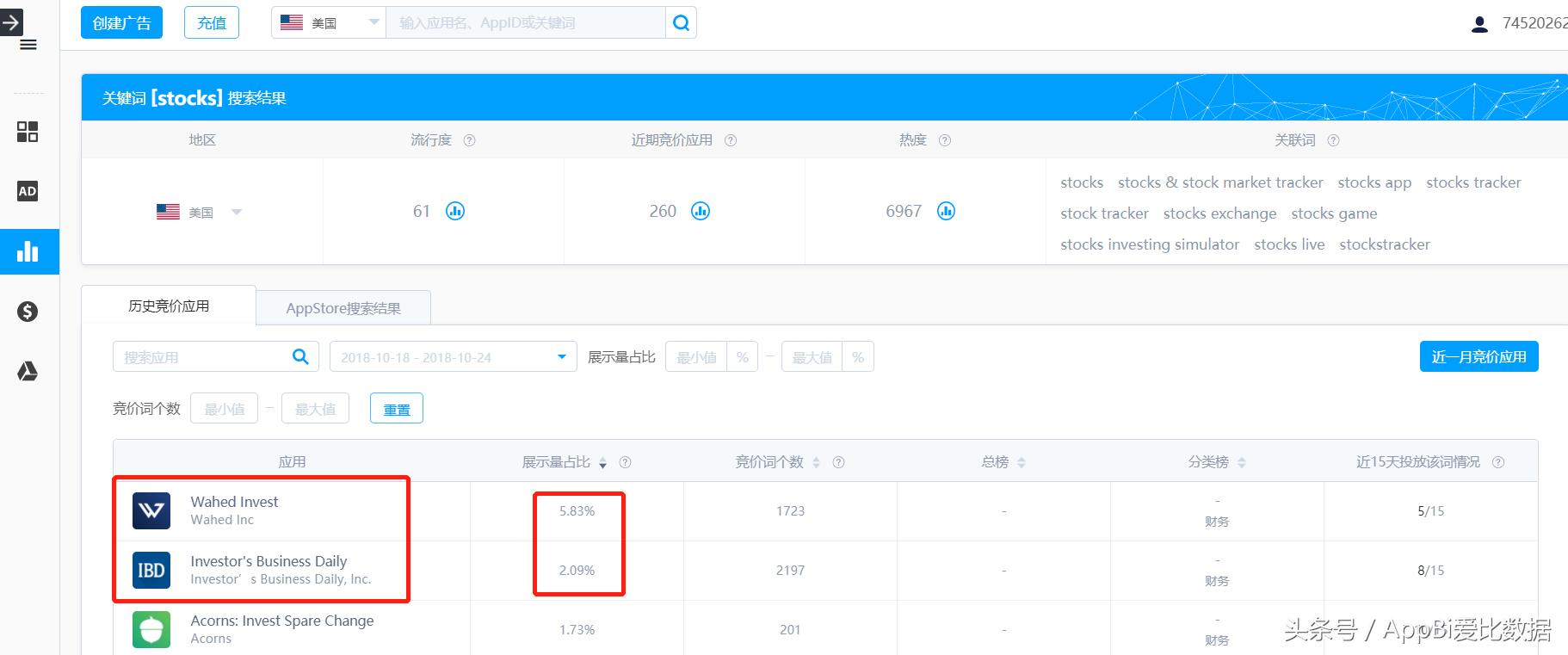Screen dimensions: 1568x655
Task: Click the Investor's Business Daily IBD icon
Action: 151,570
